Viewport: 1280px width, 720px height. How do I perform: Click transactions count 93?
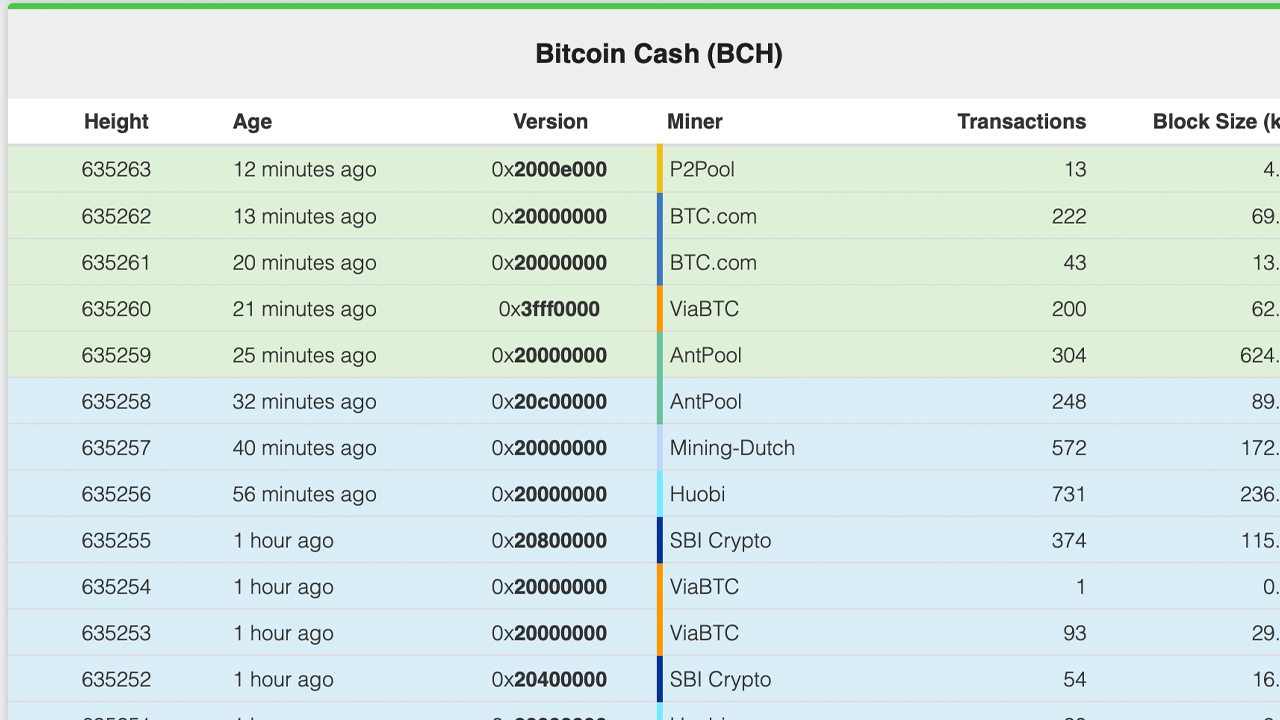click(1075, 633)
